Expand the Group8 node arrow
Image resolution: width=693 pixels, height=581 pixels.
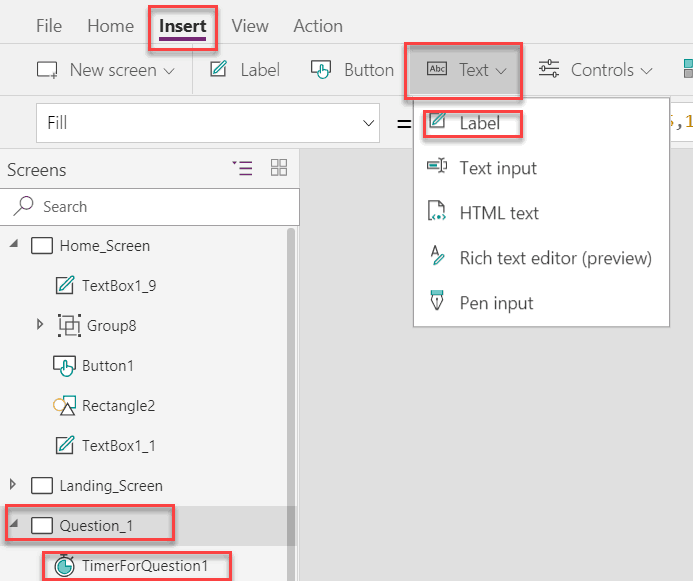coord(40,325)
